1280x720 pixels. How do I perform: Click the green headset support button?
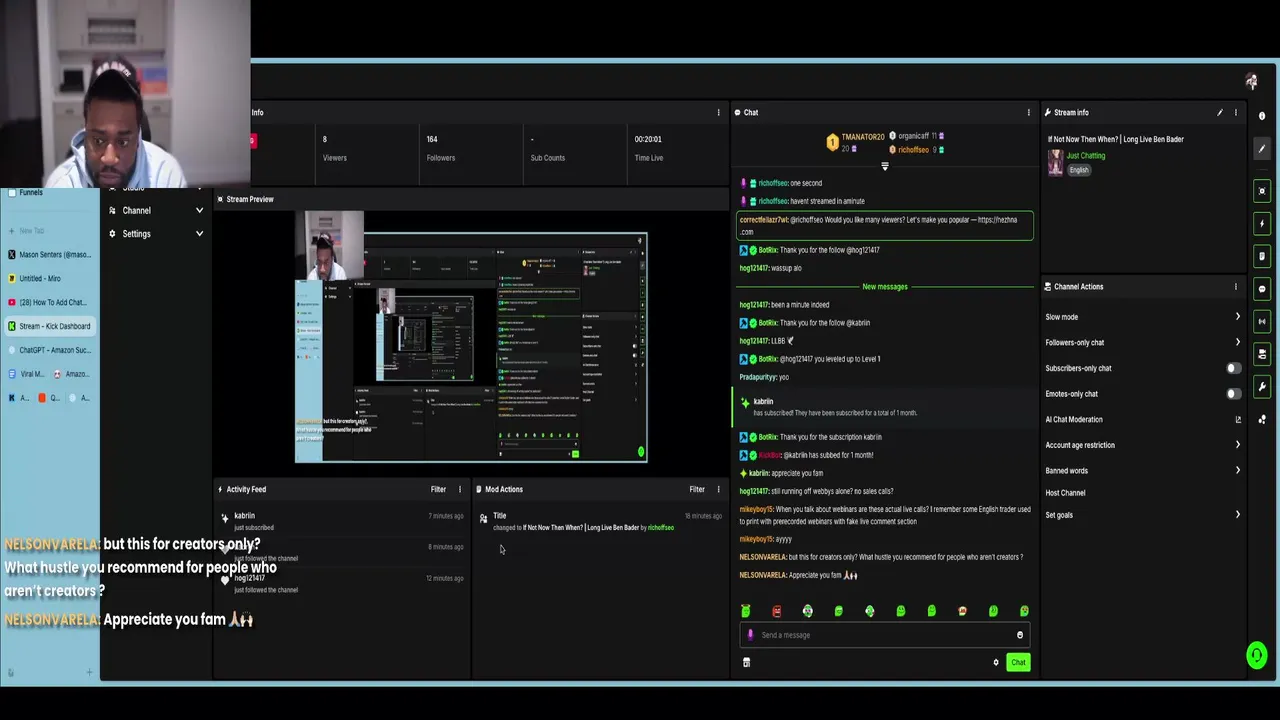pyautogui.click(x=1257, y=656)
